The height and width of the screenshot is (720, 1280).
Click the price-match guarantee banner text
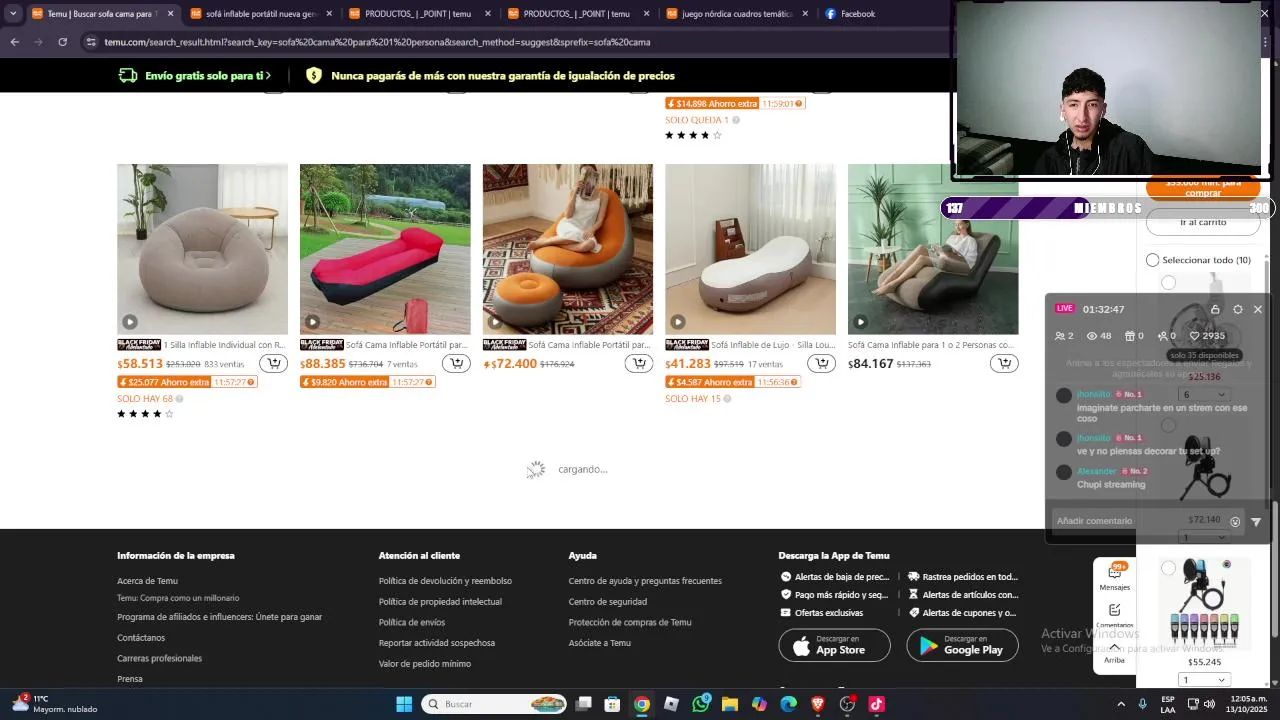(503, 76)
